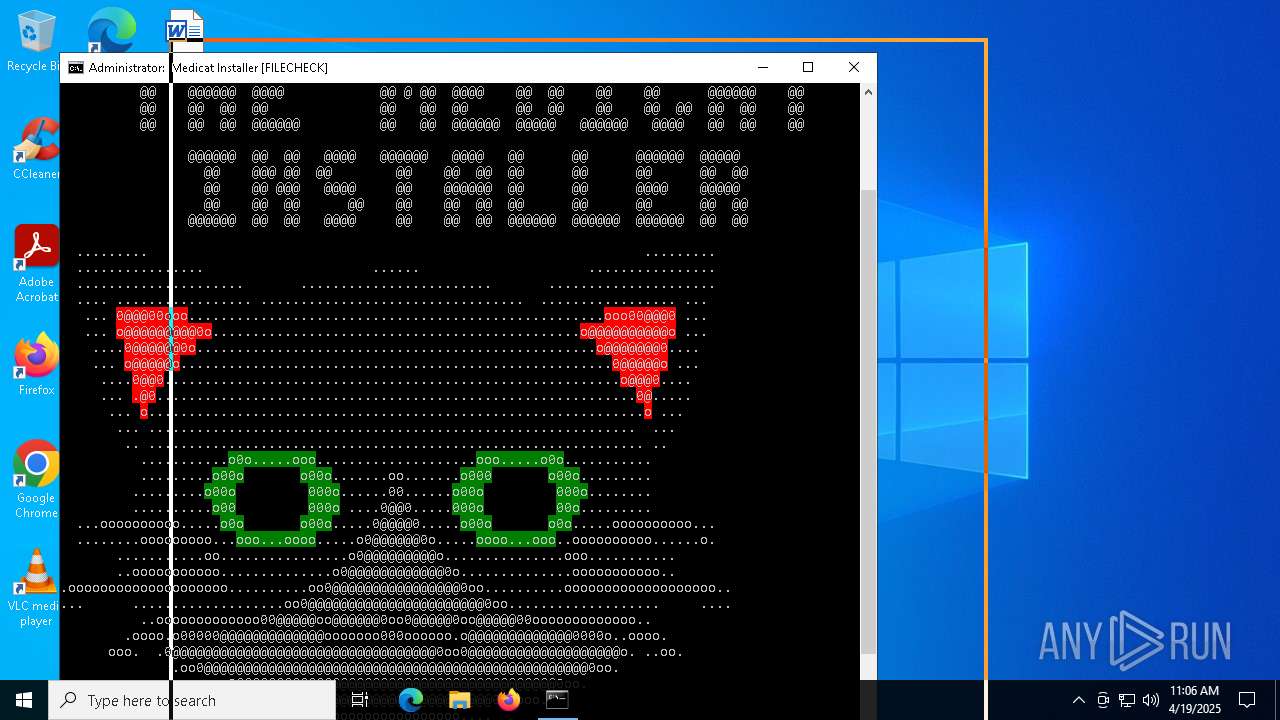Launch the CCleaner desktop shortcut
The image size is (1280, 720).
coord(36,148)
